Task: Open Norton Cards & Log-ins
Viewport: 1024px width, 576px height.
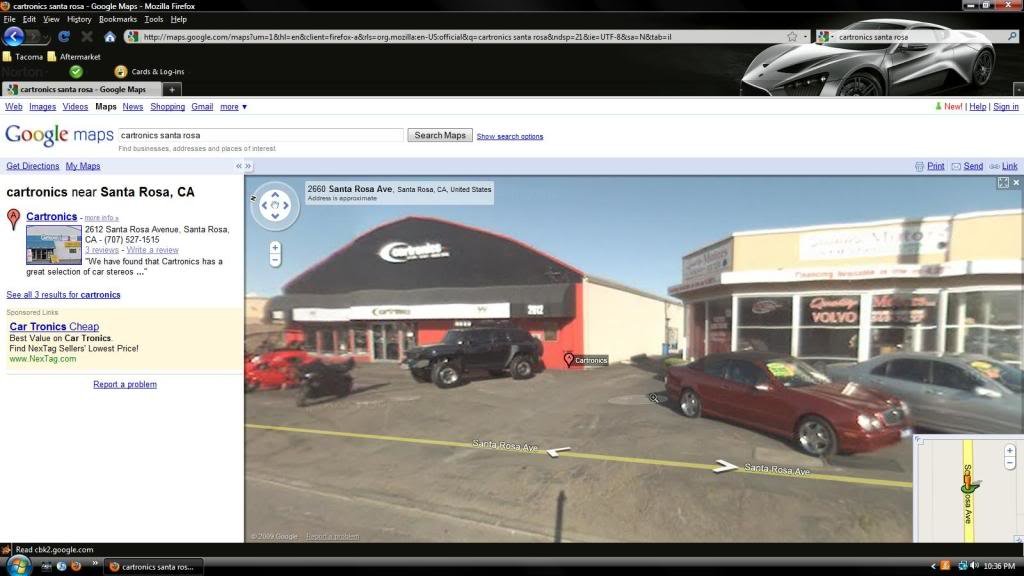Action: pos(150,71)
